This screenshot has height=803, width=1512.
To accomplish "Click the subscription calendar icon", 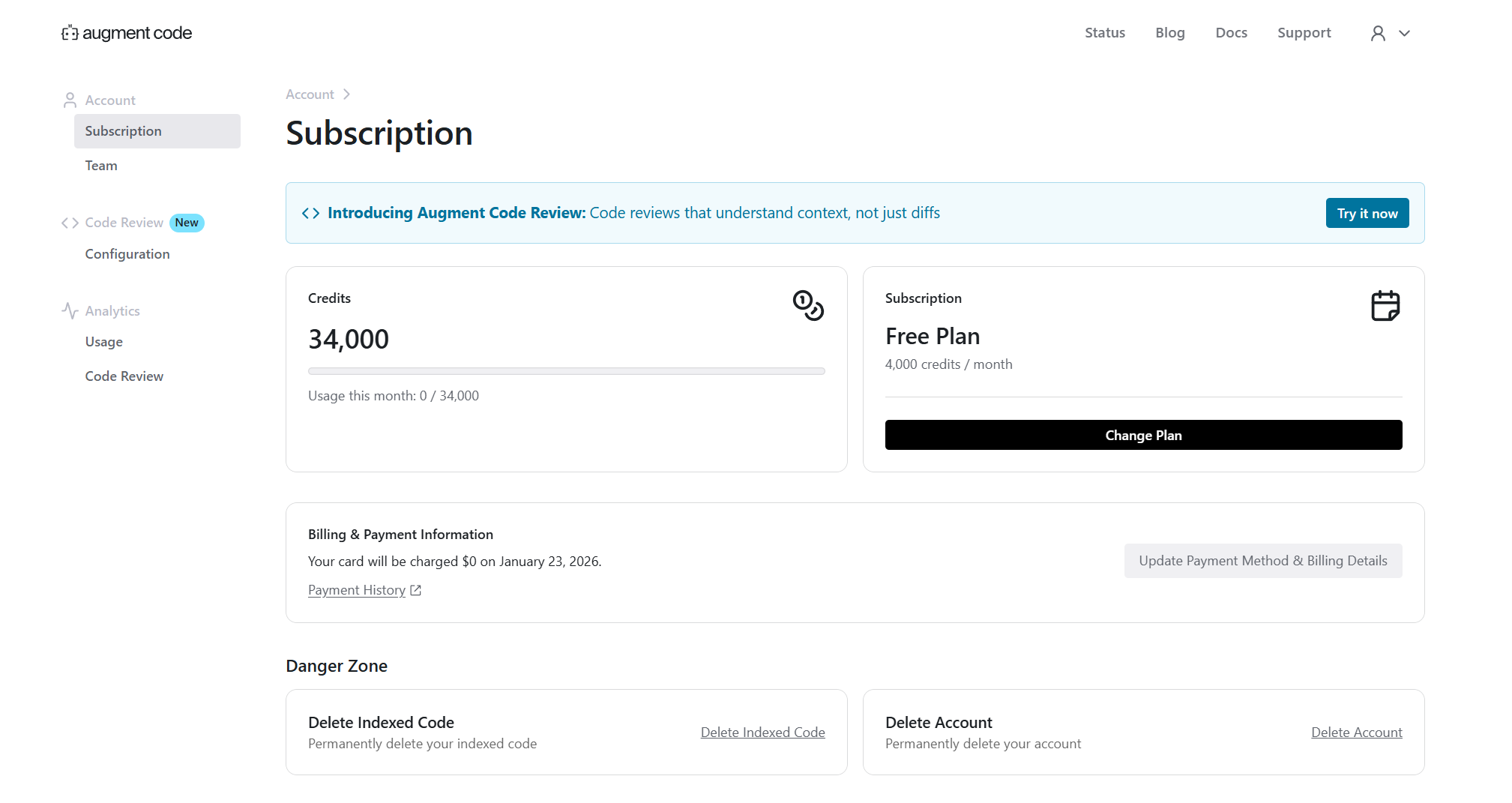I will click(1385, 305).
